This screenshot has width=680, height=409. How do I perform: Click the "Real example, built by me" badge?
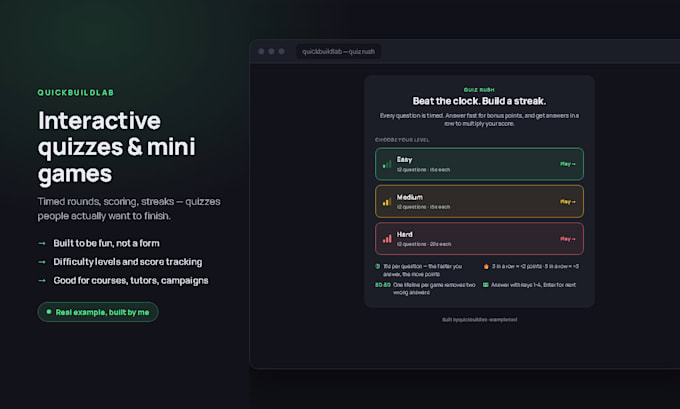click(x=98, y=312)
